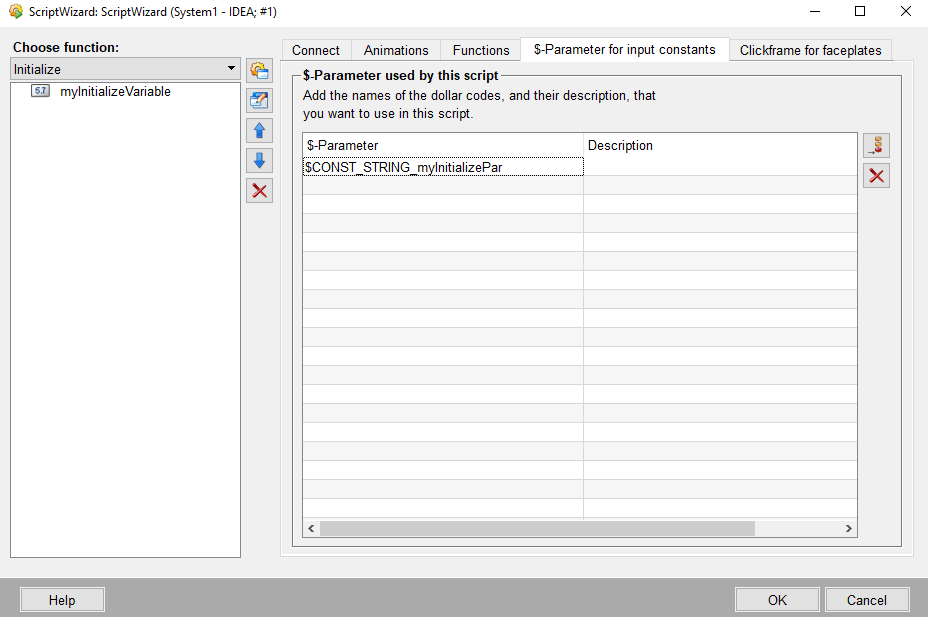Click the Cancel button
The image size is (928, 617).
866,600
